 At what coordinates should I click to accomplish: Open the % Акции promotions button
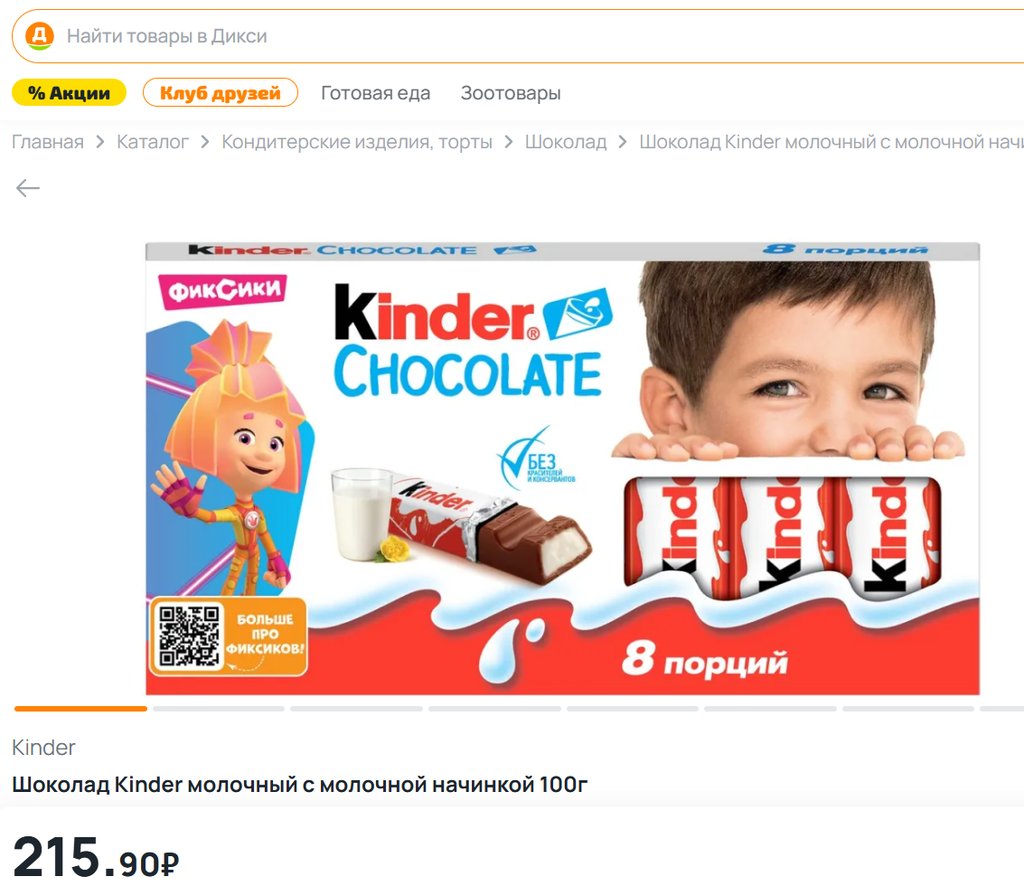(69, 93)
